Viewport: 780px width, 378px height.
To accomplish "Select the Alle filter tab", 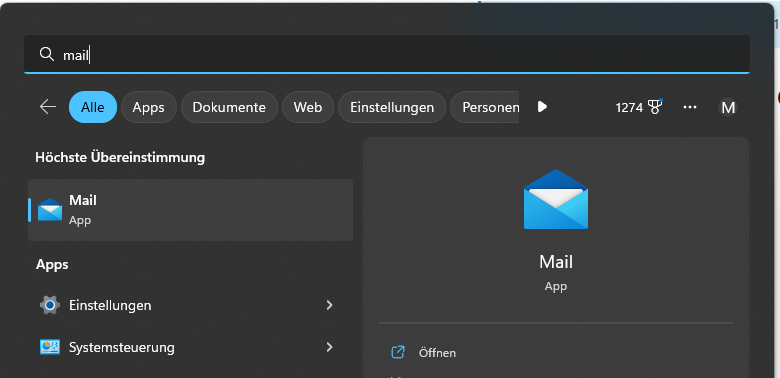I will pos(93,107).
